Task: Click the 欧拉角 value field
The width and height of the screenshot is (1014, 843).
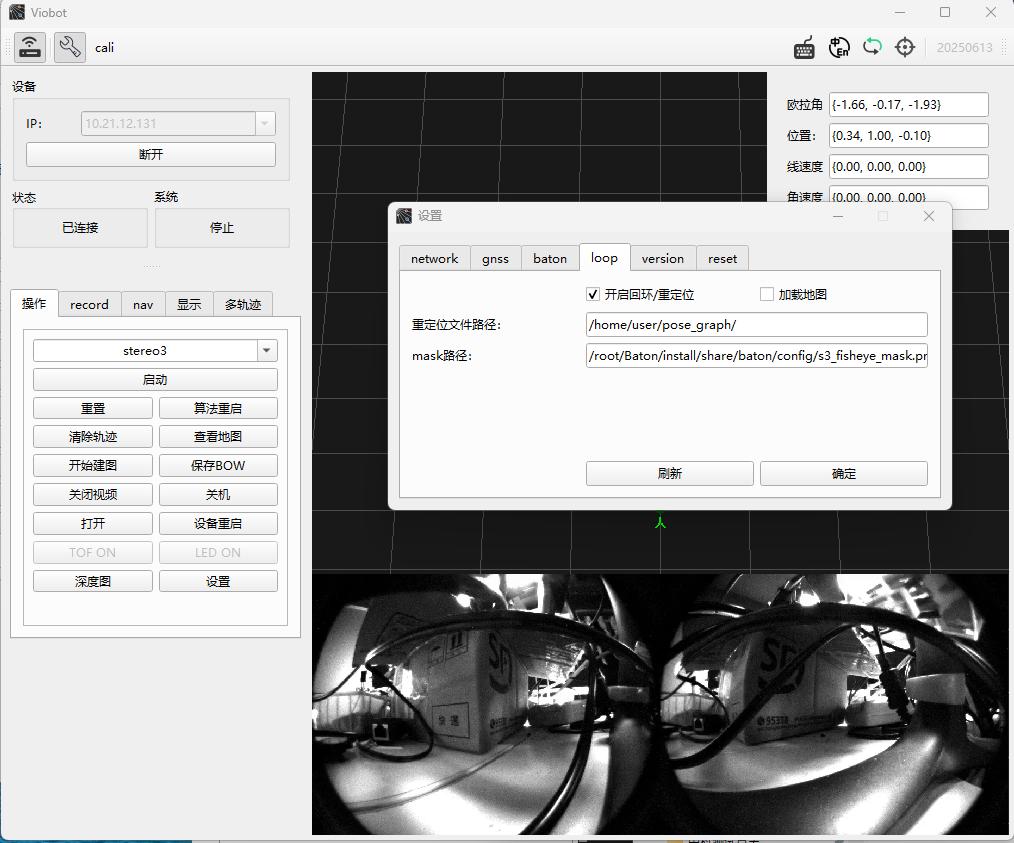Action: click(909, 105)
